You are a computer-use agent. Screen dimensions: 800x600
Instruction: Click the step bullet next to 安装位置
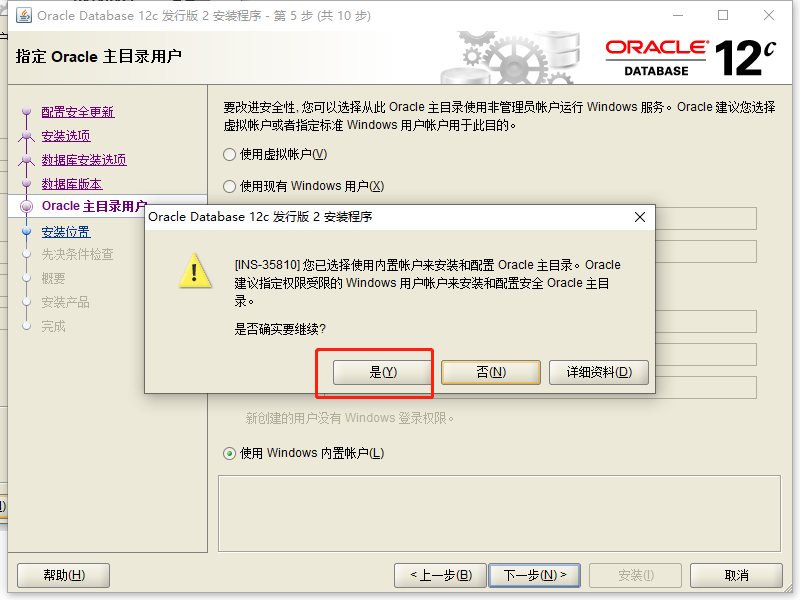coord(27,232)
